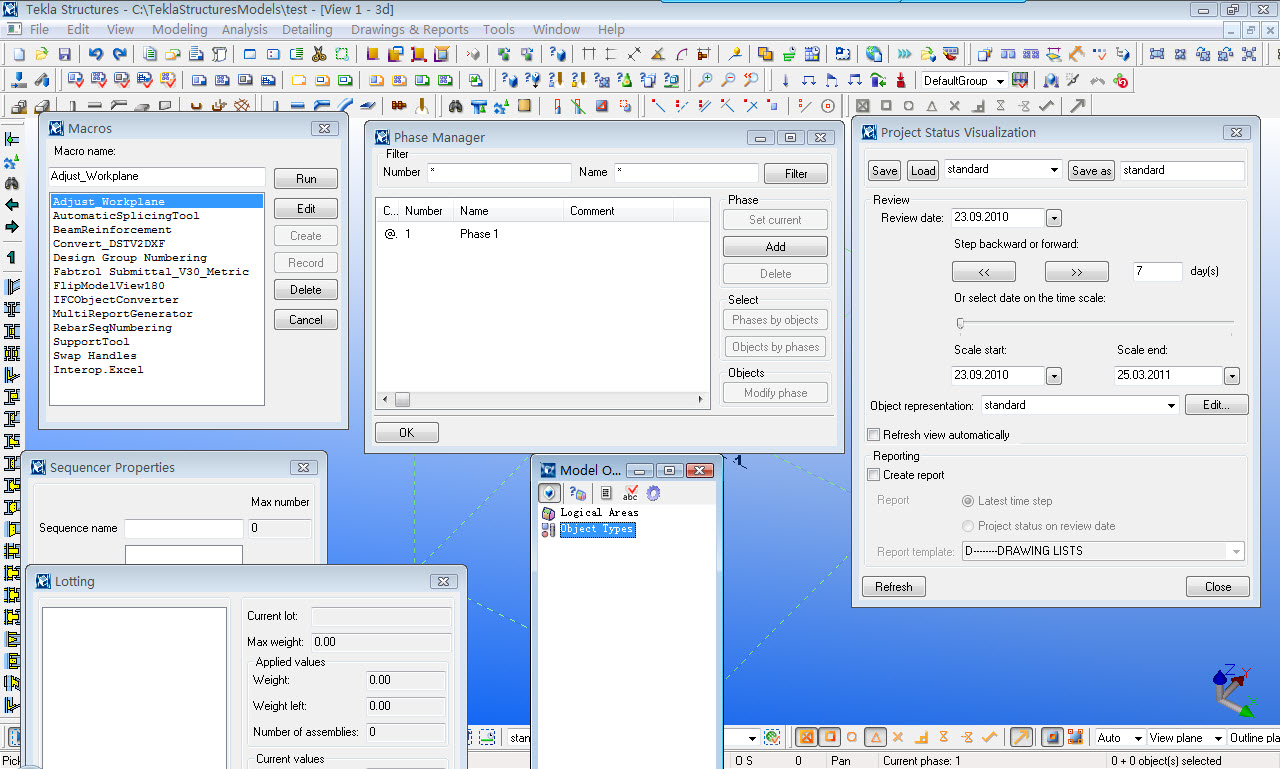Screen dimensions: 1280x769
Task: Click the globe icon in top toolbar
Action: (x=874, y=54)
